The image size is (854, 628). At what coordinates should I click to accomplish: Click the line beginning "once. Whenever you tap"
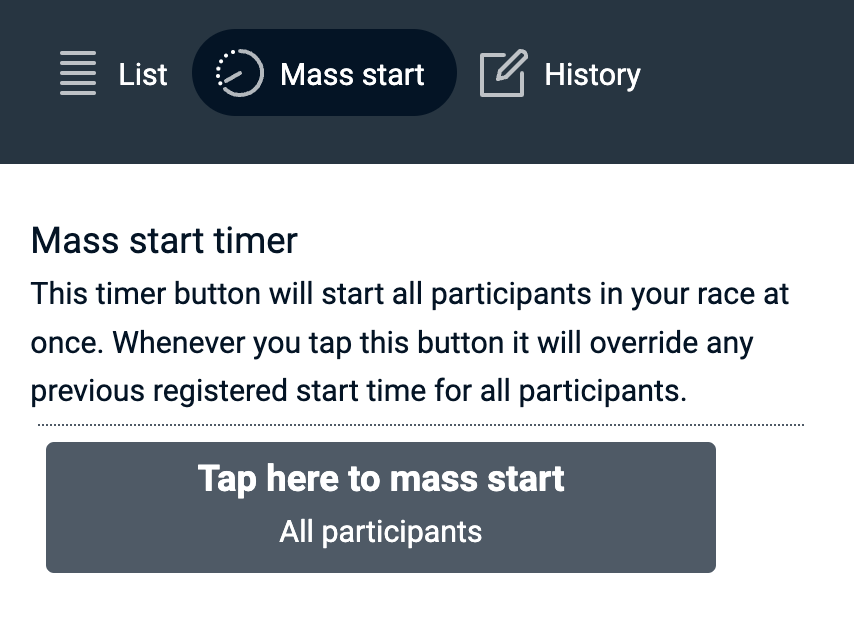[392, 343]
